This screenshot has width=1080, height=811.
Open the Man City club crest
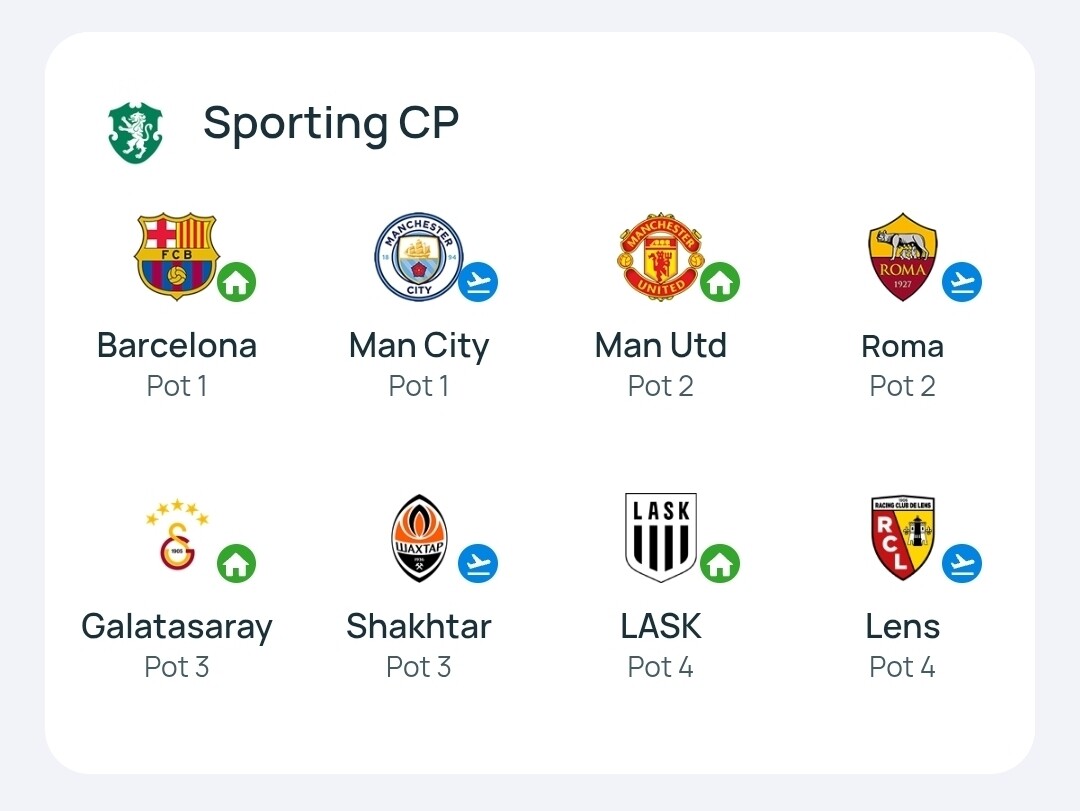click(419, 256)
